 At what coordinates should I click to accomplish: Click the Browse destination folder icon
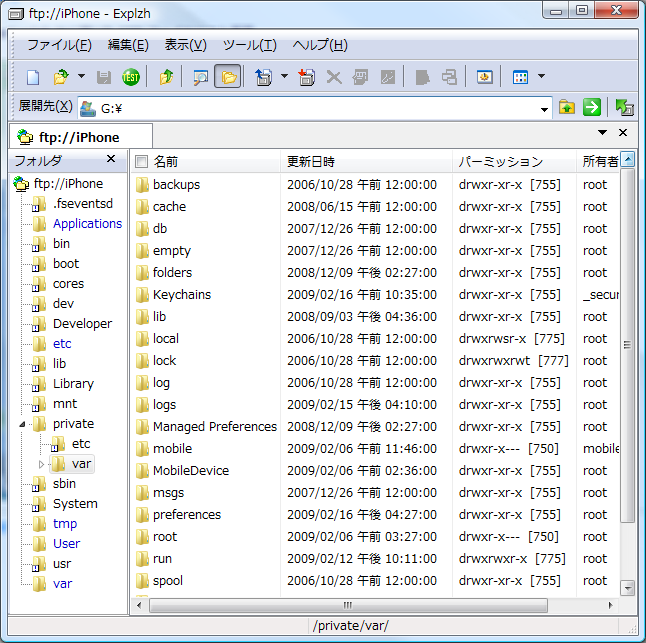(567, 108)
